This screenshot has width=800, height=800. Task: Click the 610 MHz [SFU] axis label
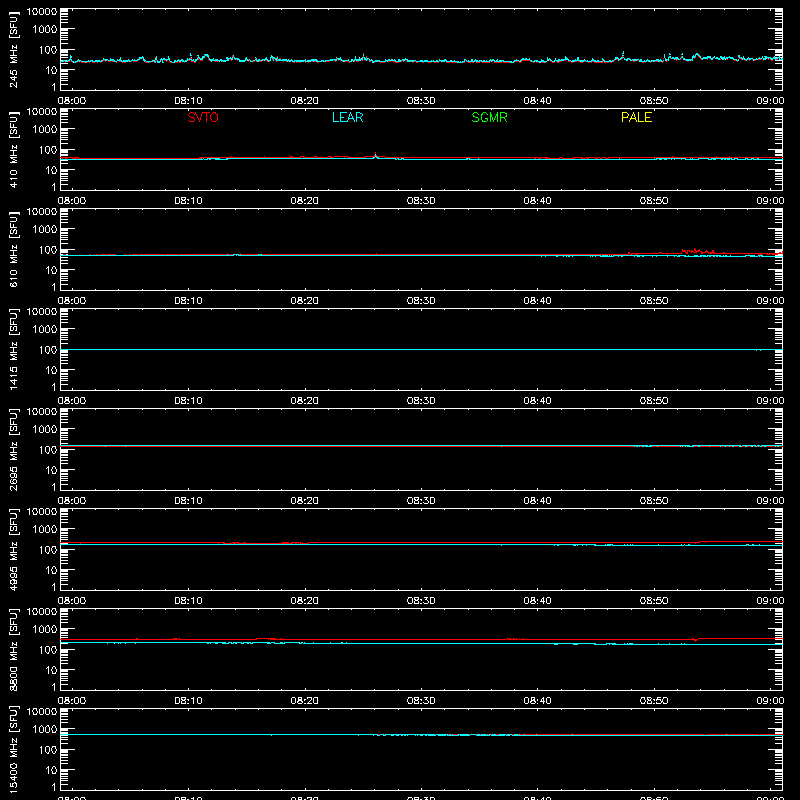pos(13,249)
